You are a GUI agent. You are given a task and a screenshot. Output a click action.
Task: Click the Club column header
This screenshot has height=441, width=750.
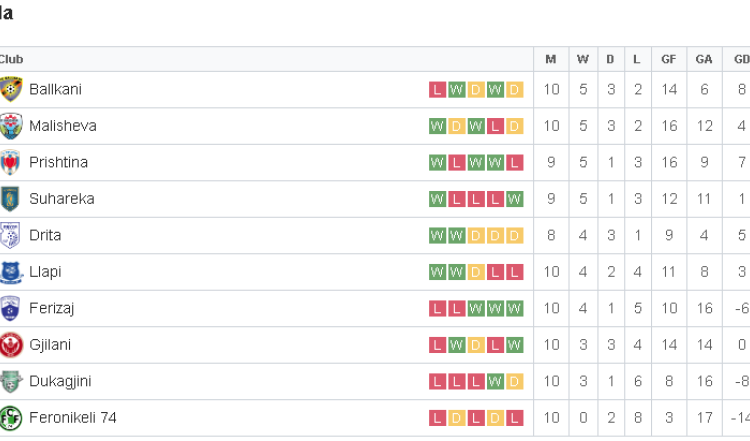point(11,59)
